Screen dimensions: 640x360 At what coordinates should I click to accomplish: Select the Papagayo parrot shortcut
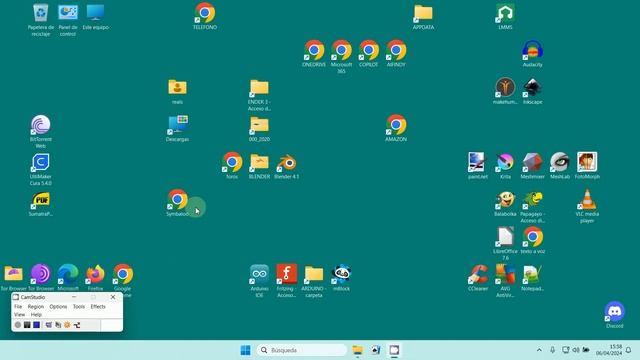pos(533,206)
